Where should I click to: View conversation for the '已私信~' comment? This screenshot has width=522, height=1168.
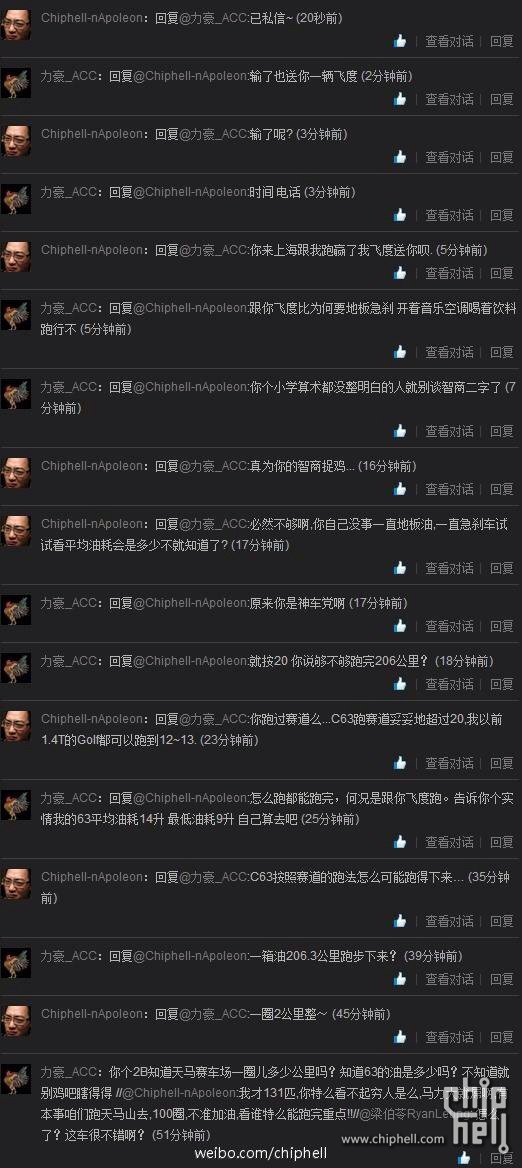point(449,41)
